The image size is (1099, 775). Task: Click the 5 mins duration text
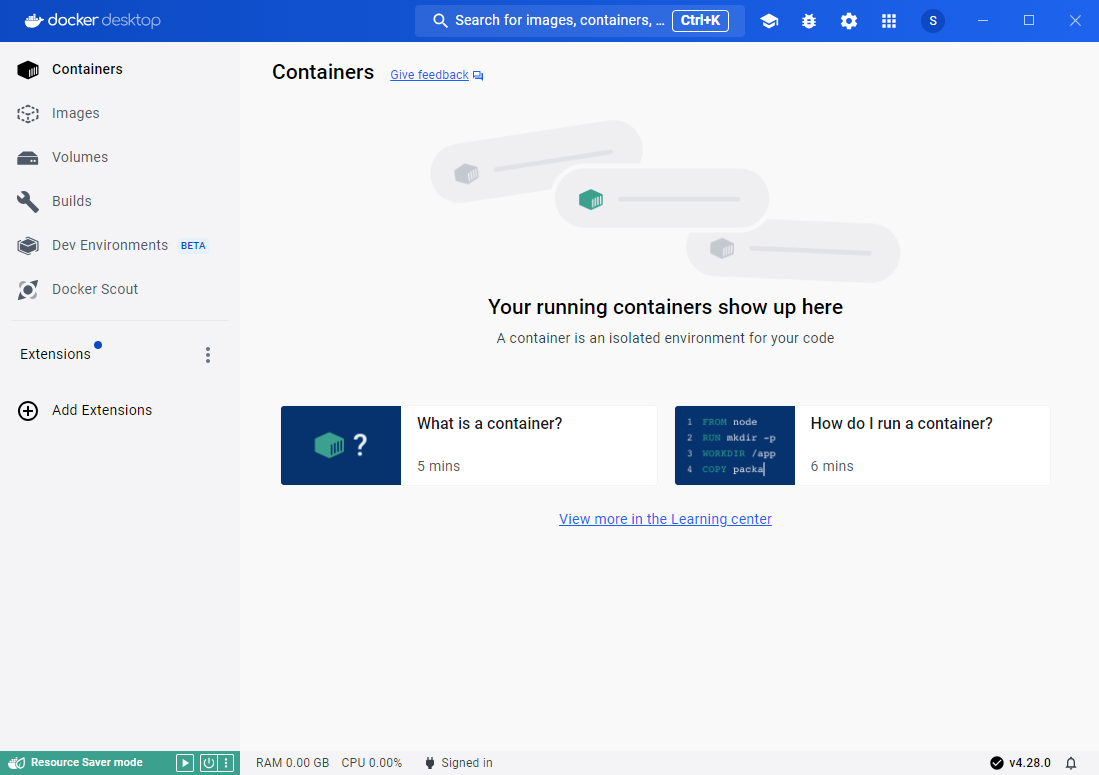(439, 467)
